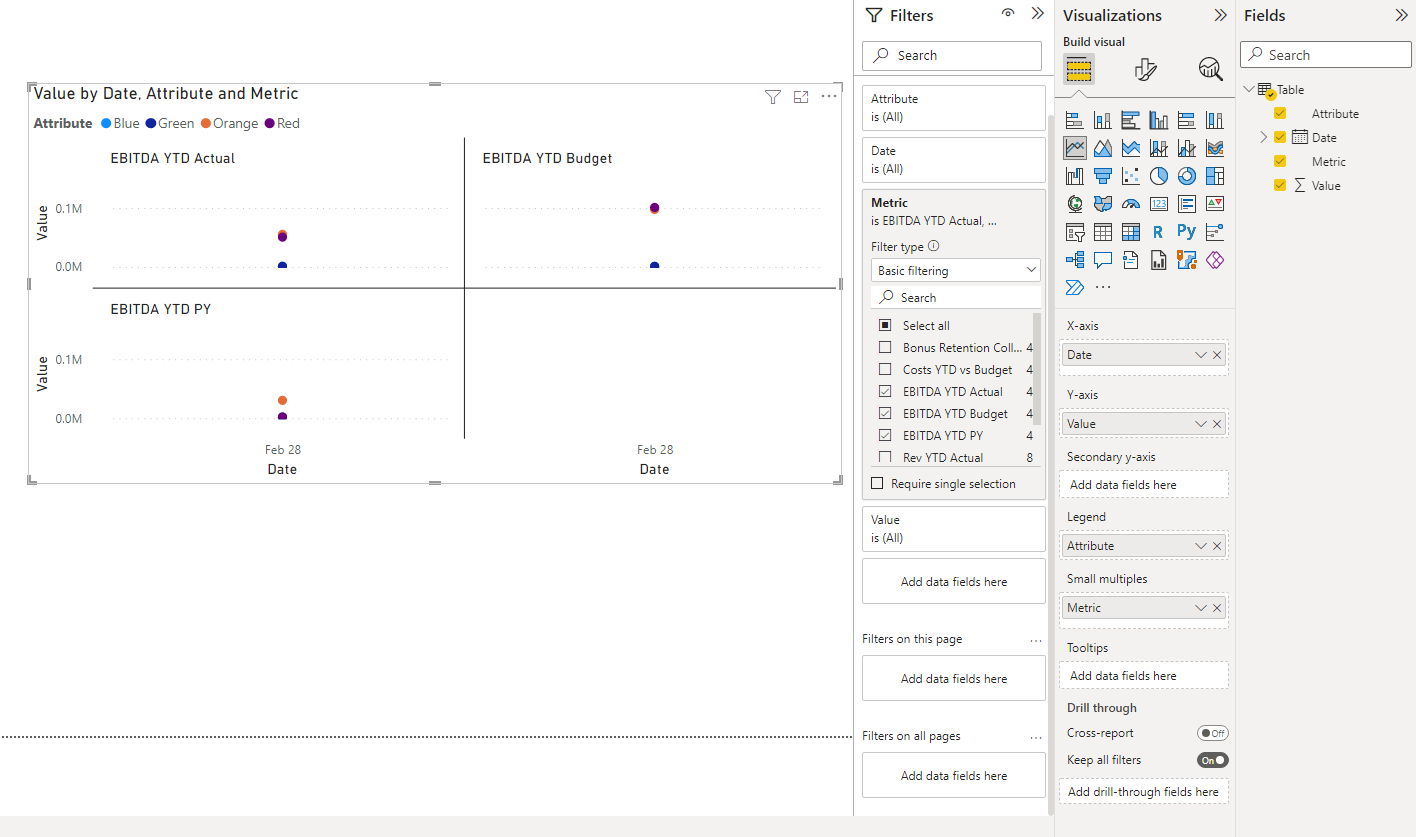Viewport: 1416px width, 837px height.
Task: Choose the Matrix visual
Action: (1131, 232)
